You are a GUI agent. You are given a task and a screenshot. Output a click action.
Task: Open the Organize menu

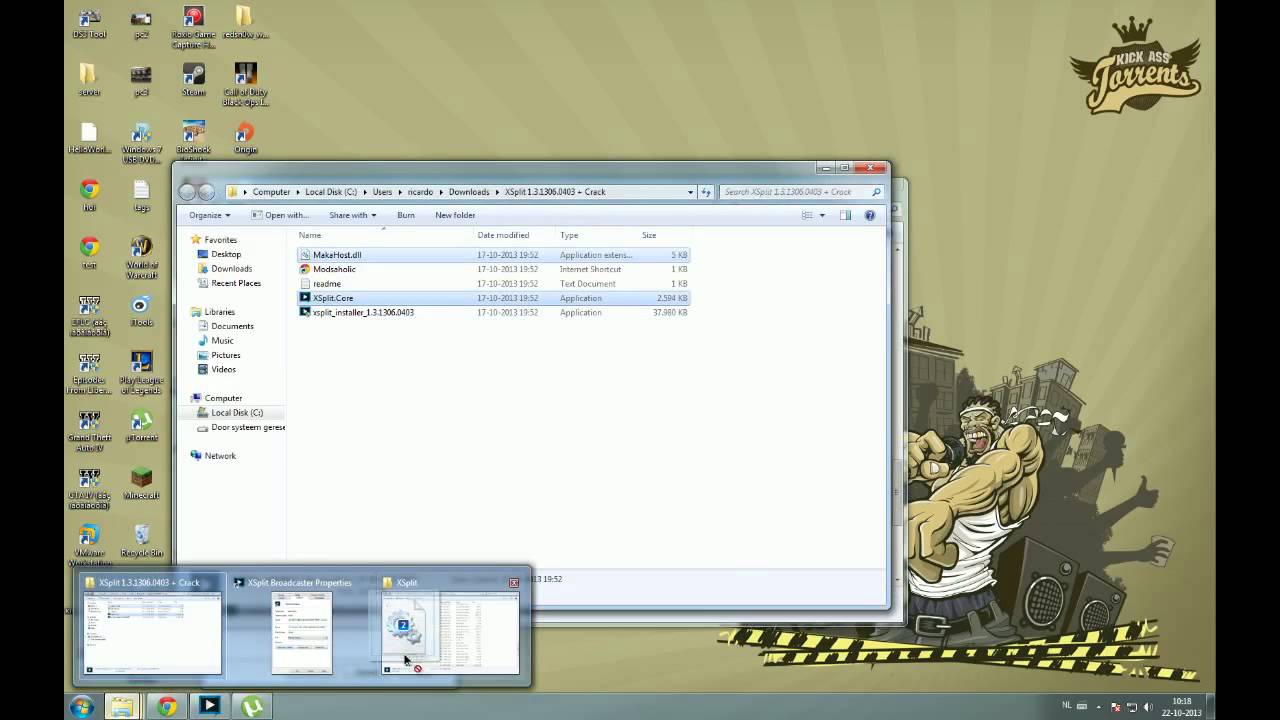209,215
